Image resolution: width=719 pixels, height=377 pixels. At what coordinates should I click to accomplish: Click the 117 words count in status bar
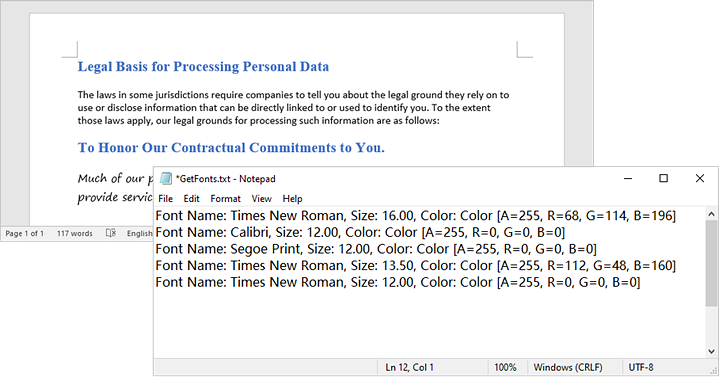[x=74, y=233]
